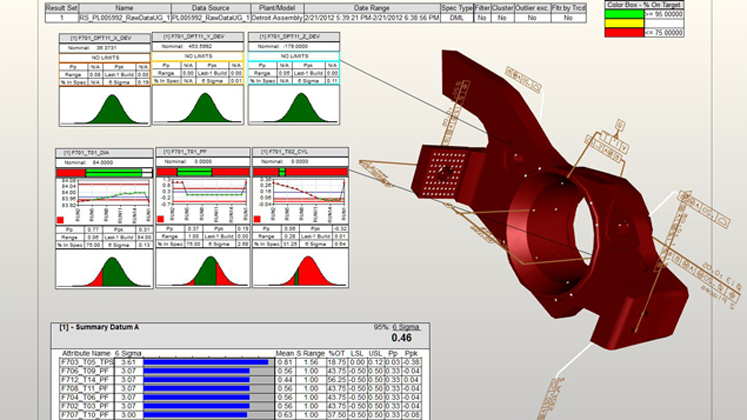Screen dimensions: 747x420
Task: Select the F708_T11_PF attribute row
Action: coord(241,389)
